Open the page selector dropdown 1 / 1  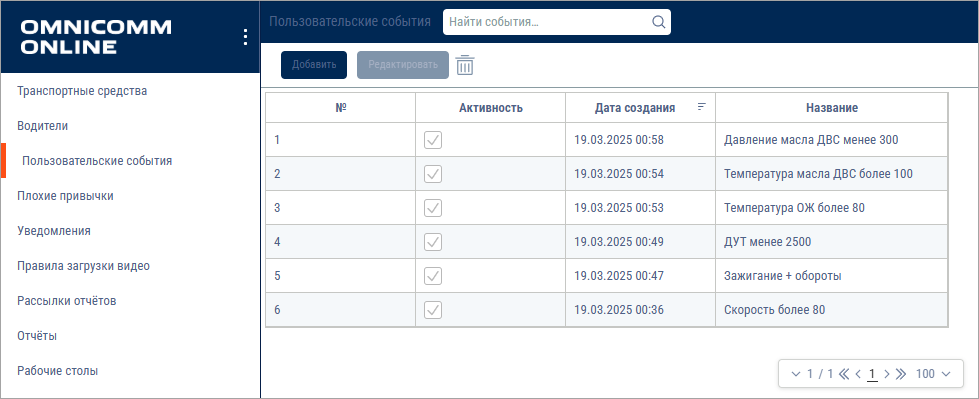coord(812,374)
